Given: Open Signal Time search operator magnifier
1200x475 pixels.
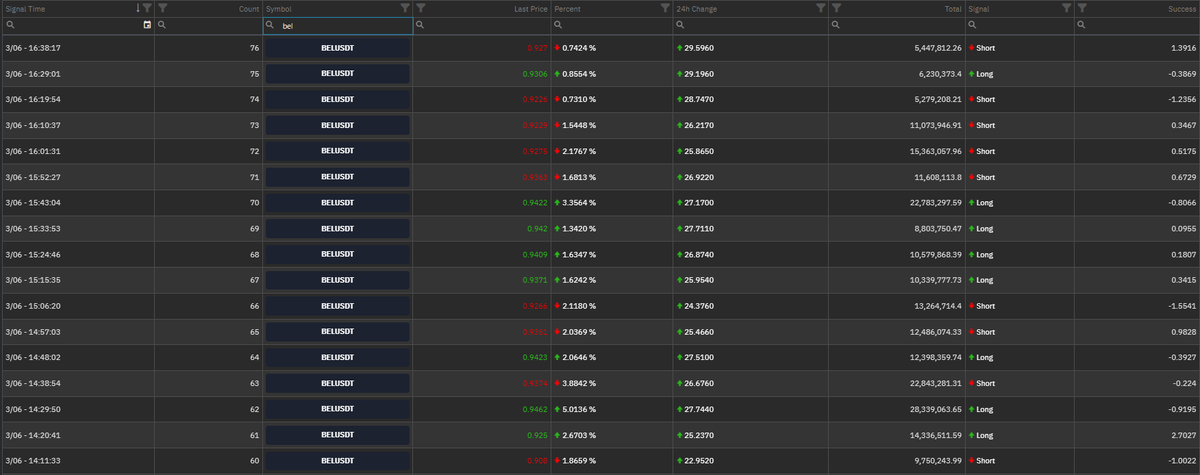Looking at the screenshot, I should click(x=10, y=25).
